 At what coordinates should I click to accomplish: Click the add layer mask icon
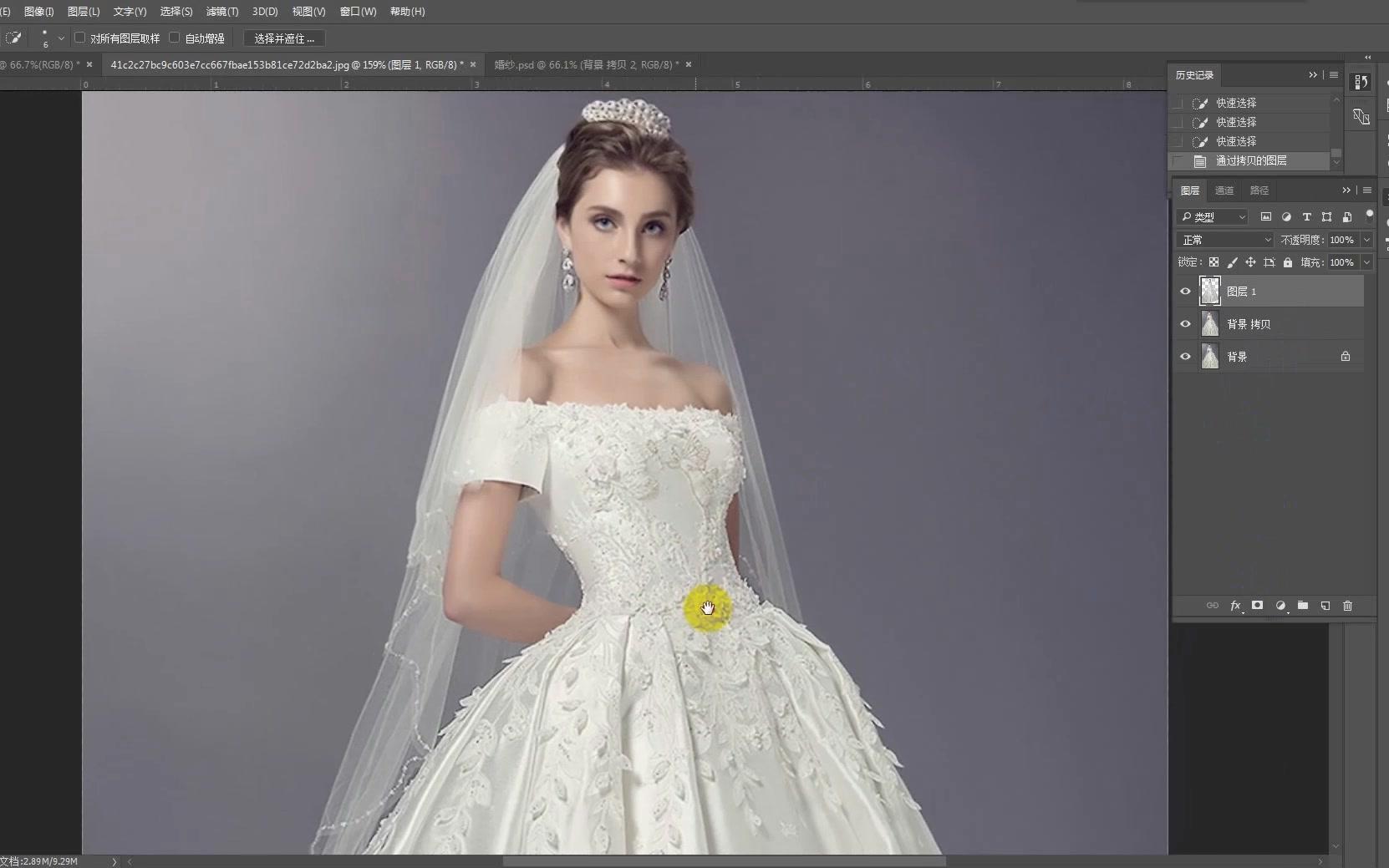point(1257,606)
